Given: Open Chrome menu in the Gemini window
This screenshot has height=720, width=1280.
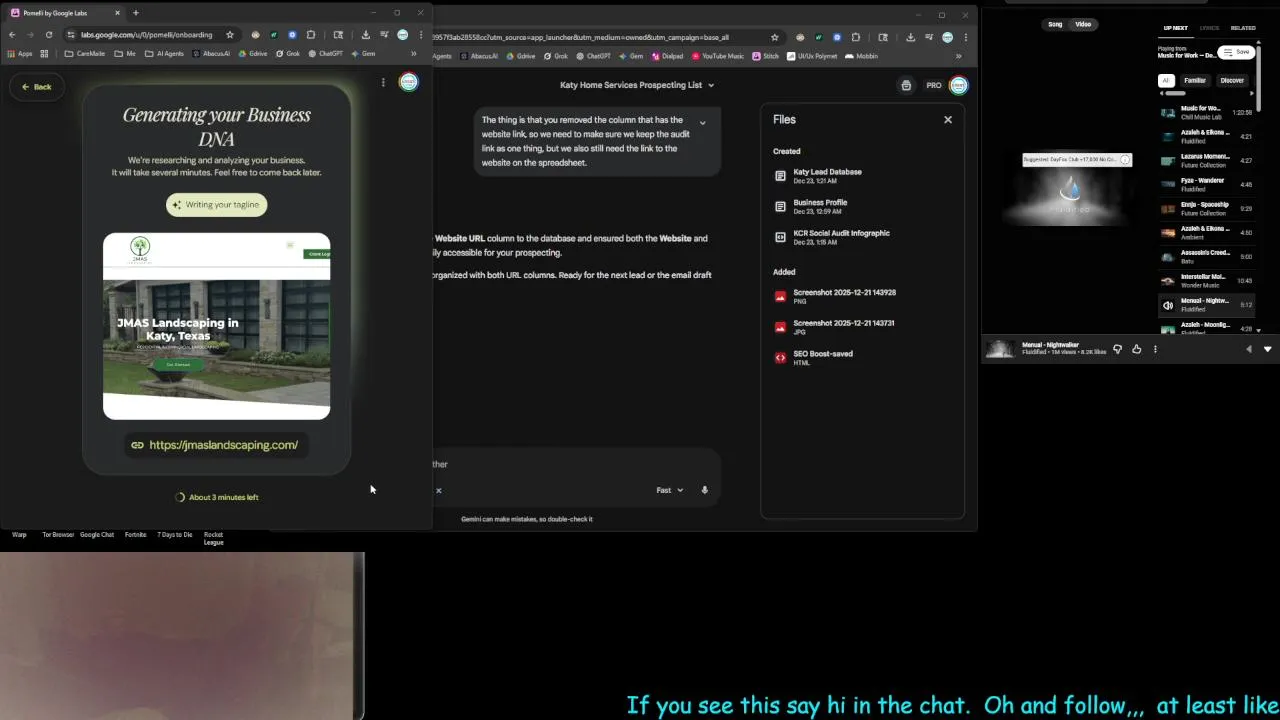Looking at the screenshot, I should tap(965, 37).
